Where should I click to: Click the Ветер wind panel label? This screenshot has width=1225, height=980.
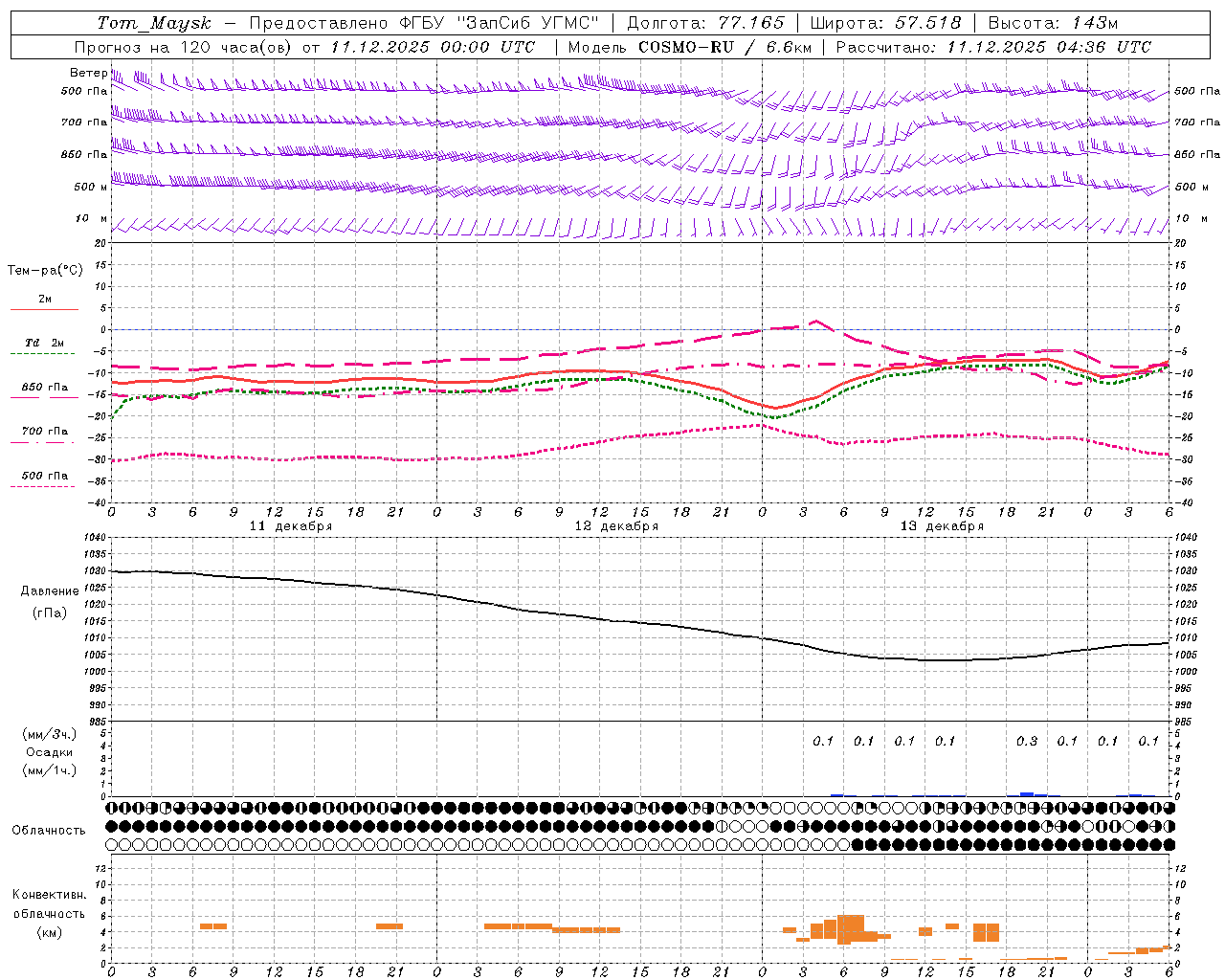click(89, 73)
